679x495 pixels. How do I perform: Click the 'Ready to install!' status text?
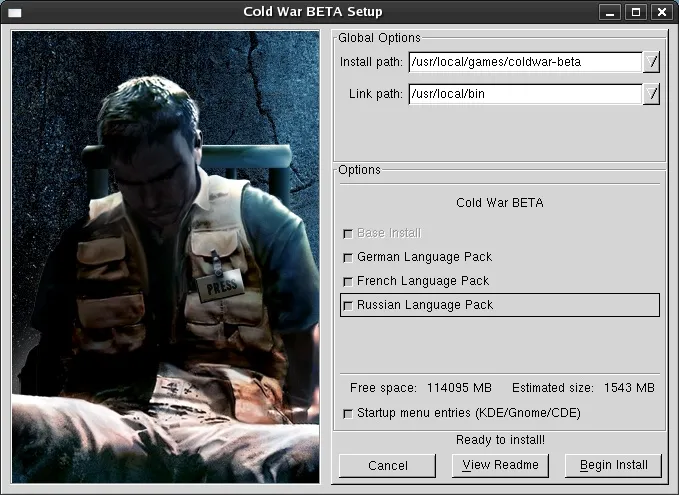[500, 440]
